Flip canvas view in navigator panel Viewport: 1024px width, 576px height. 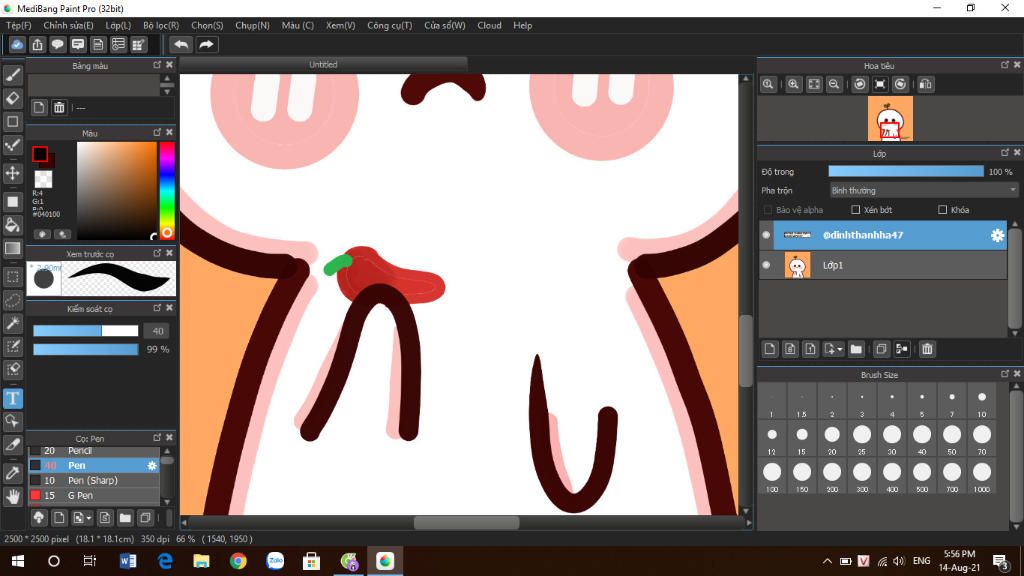point(925,84)
